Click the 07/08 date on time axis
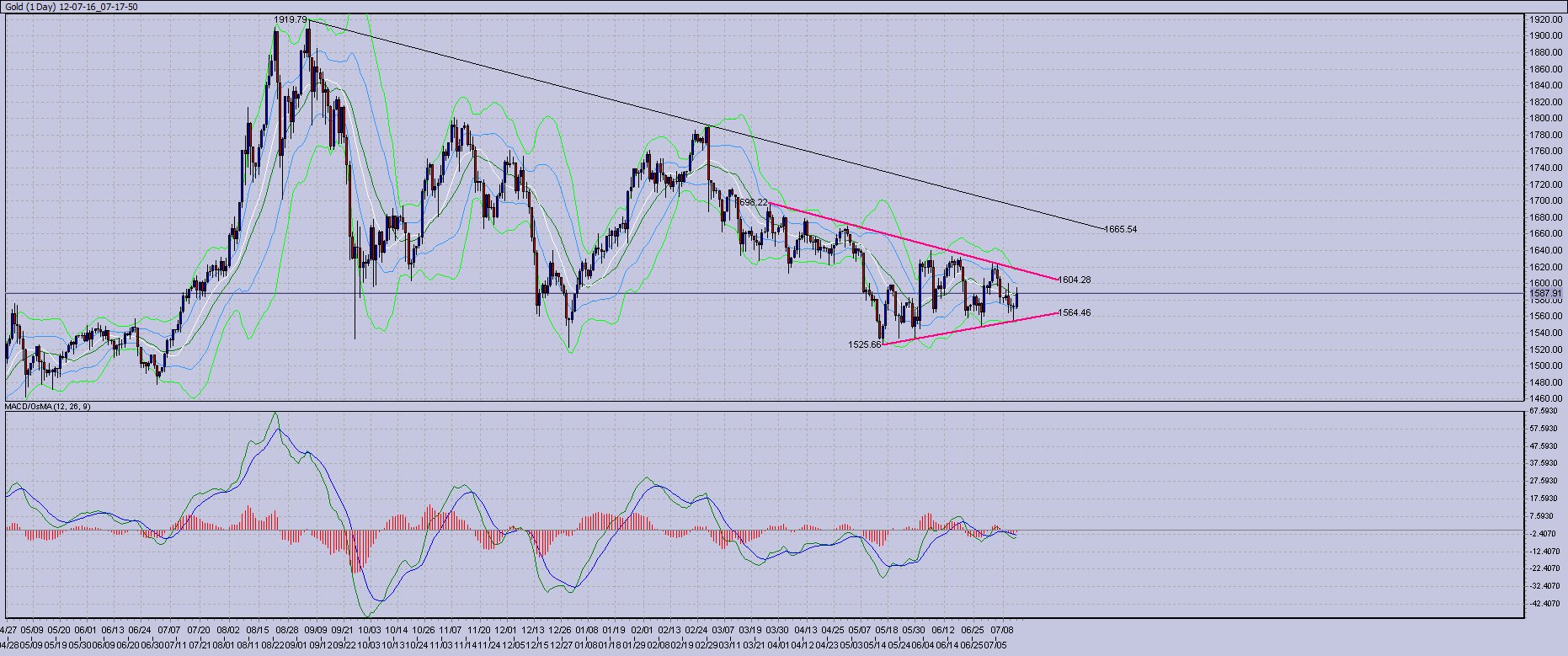1568x656 pixels. [x=1002, y=629]
